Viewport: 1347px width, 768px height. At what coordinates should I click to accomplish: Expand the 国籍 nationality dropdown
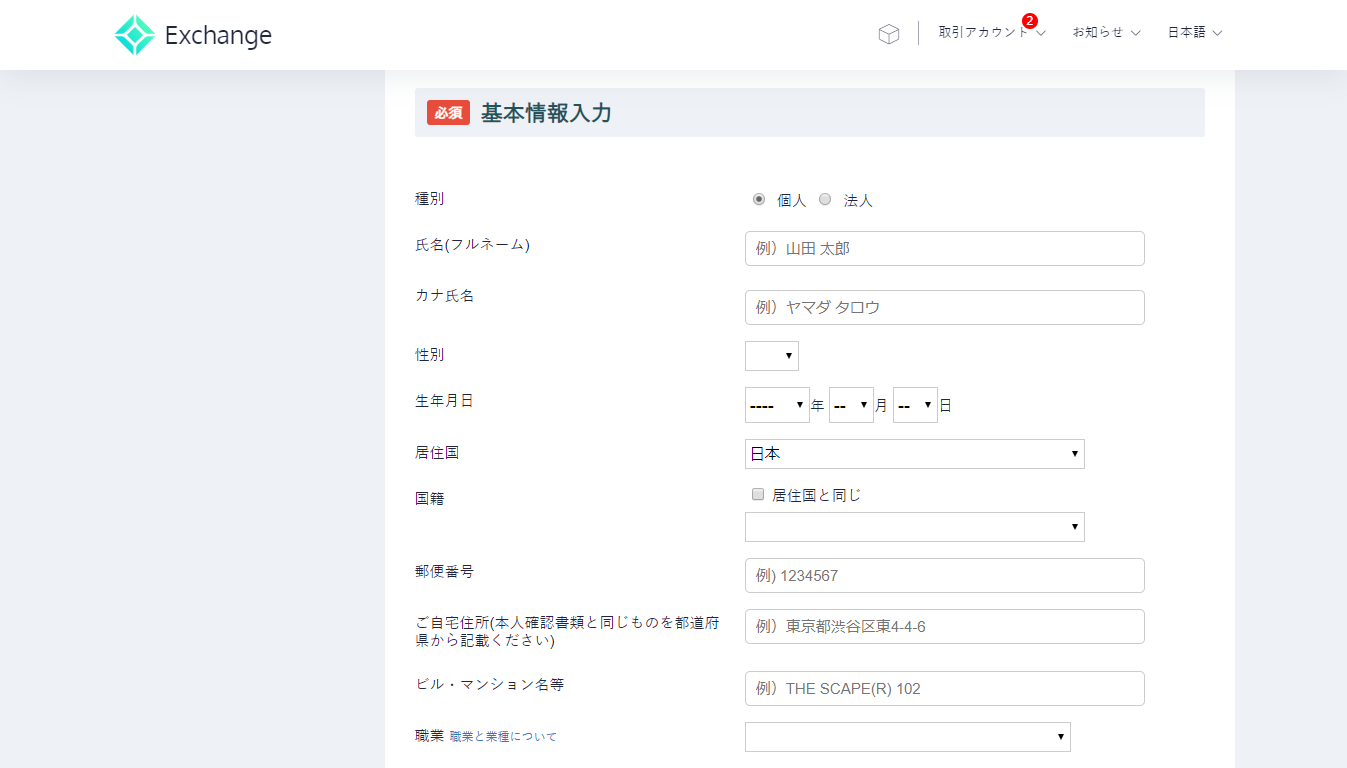(x=914, y=527)
